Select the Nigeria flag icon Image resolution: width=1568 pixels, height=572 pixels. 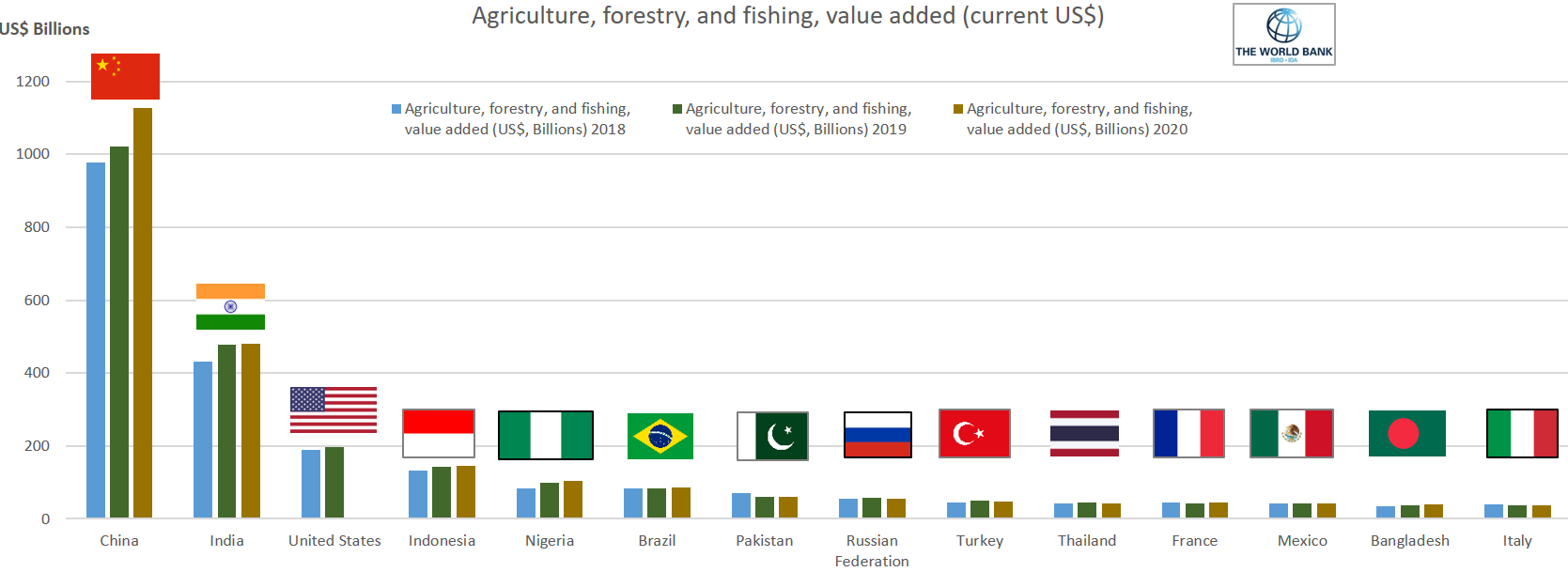click(x=545, y=435)
